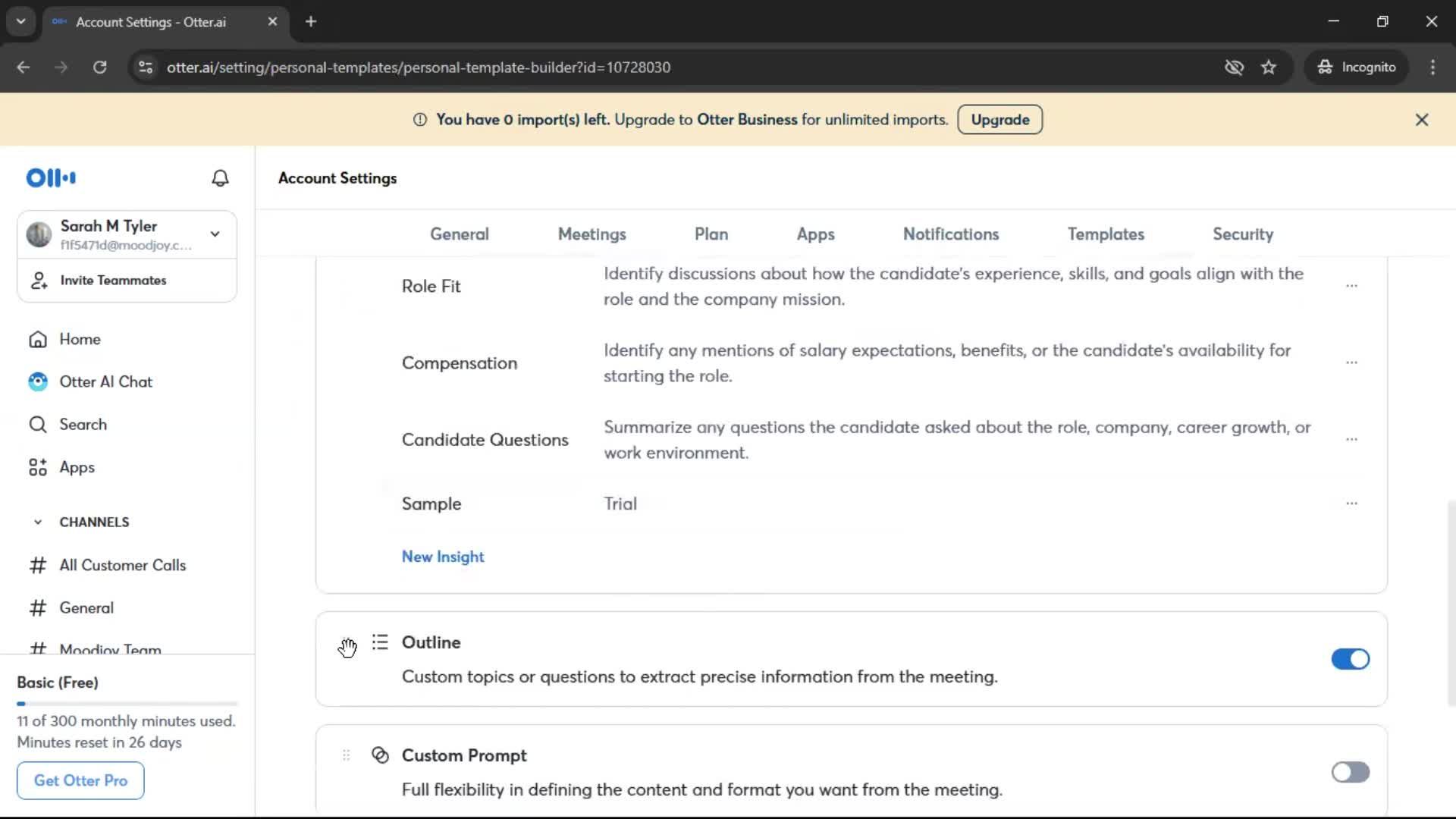
Task: Click the Upgrade button in the banner
Action: coord(999,120)
